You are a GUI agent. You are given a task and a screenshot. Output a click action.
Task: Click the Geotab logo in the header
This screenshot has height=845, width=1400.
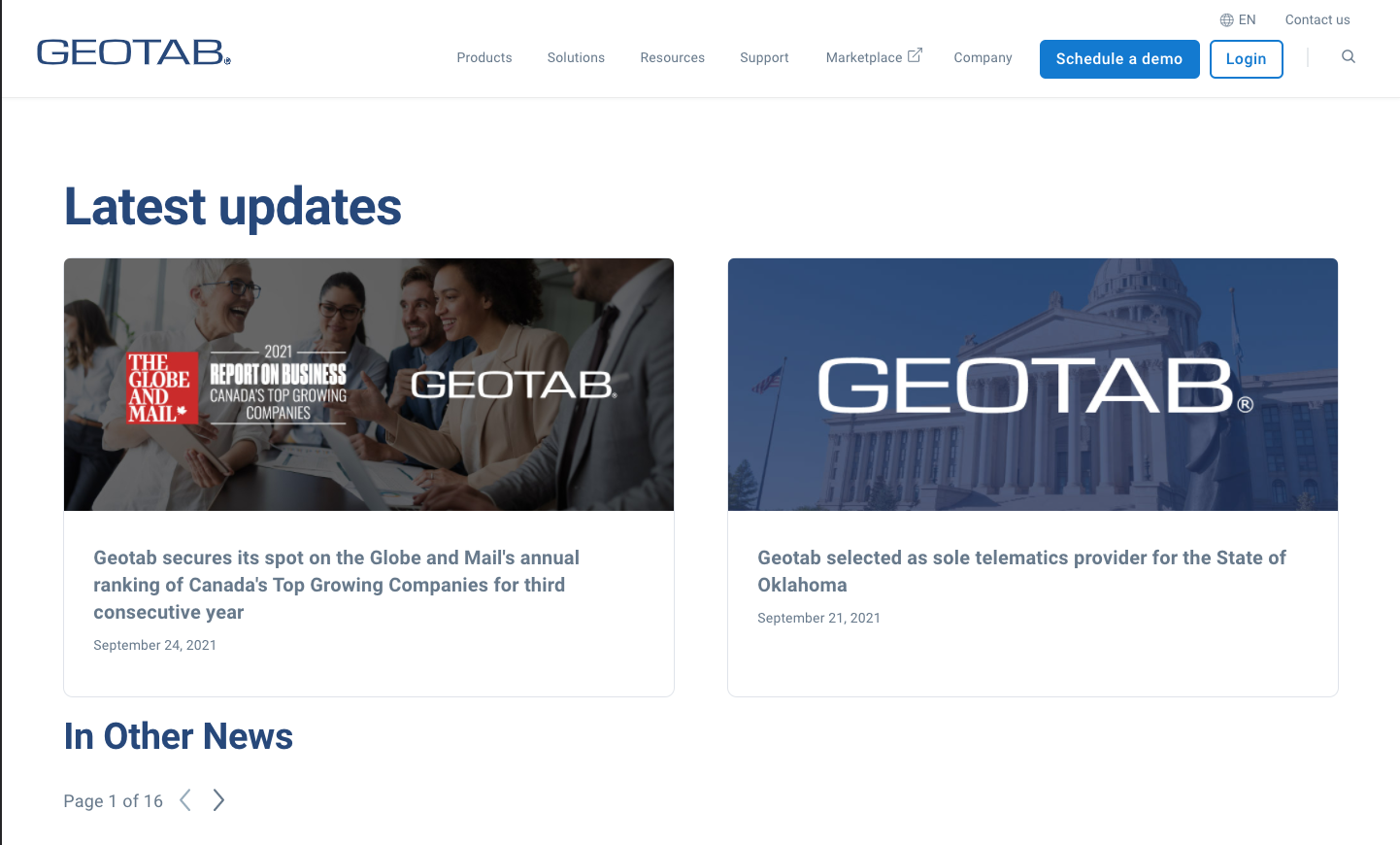[x=133, y=52]
